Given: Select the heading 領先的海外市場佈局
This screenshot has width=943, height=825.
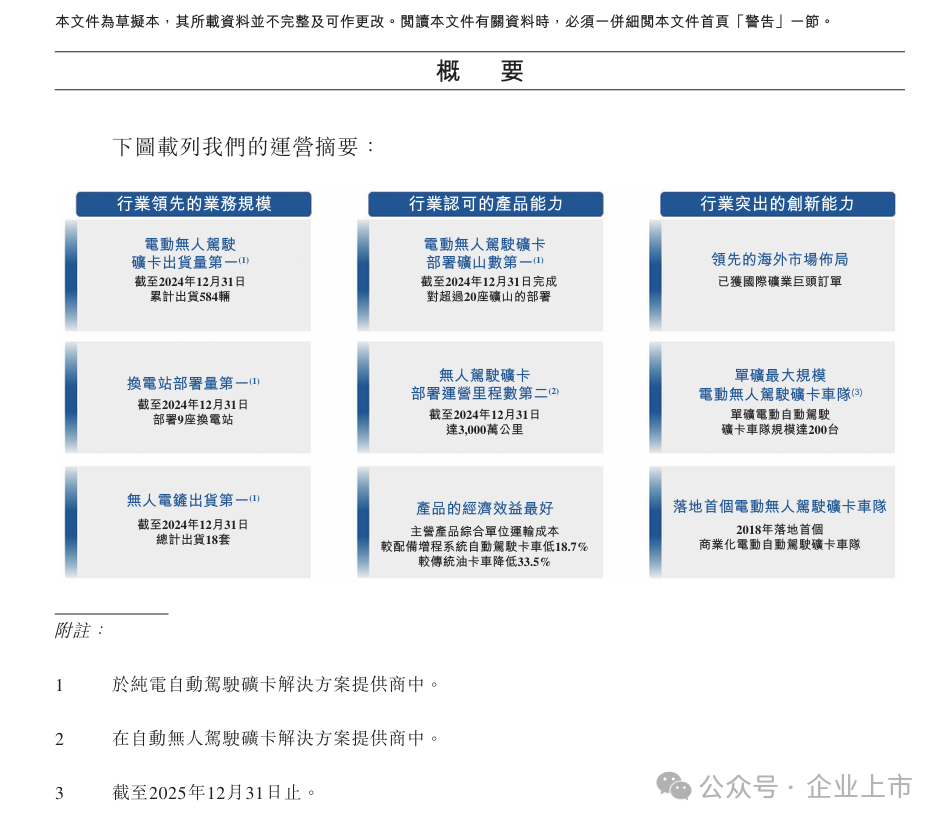Looking at the screenshot, I should [x=779, y=259].
